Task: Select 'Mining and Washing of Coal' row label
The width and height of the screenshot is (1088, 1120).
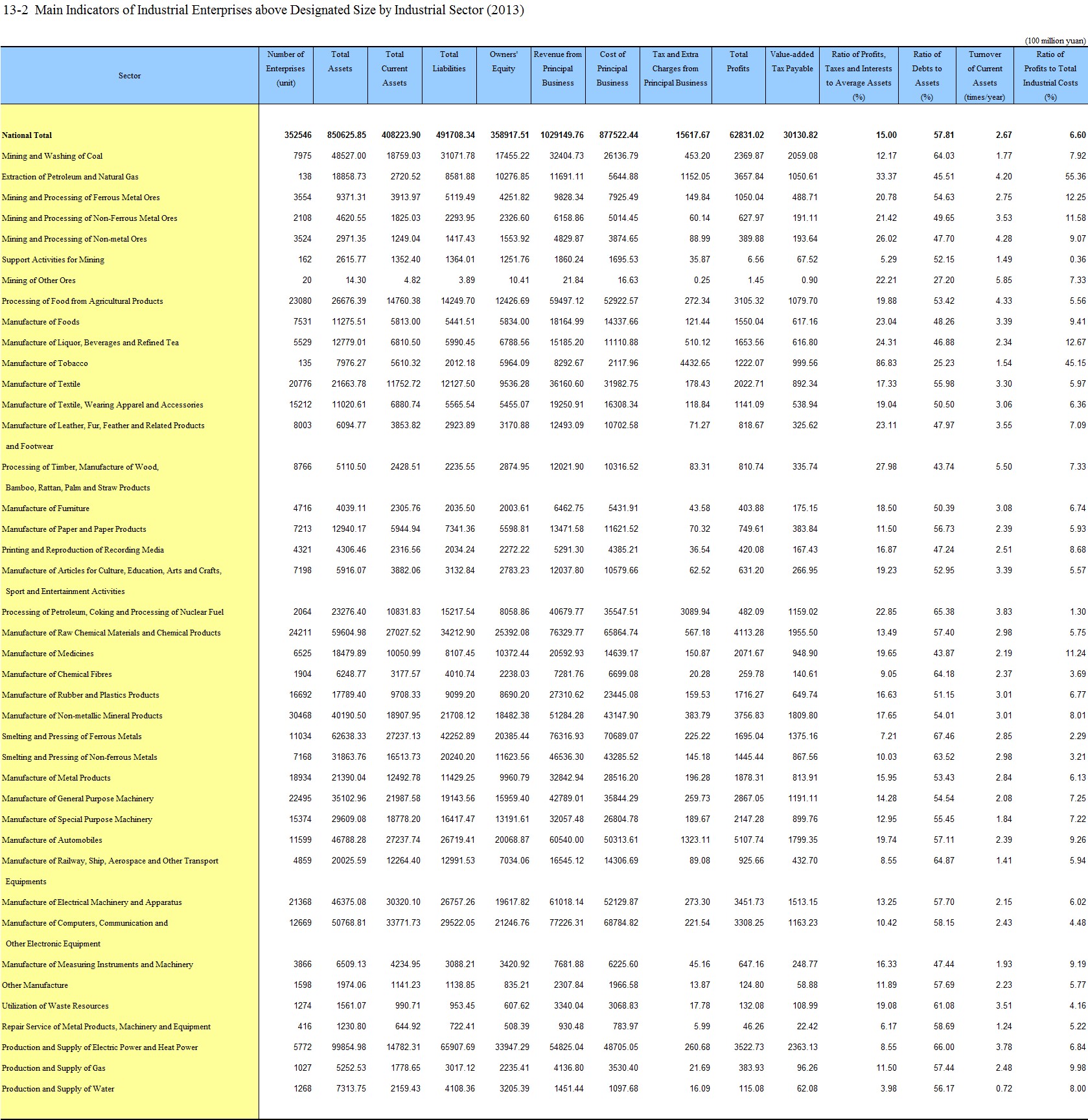Action: (x=52, y=156)
